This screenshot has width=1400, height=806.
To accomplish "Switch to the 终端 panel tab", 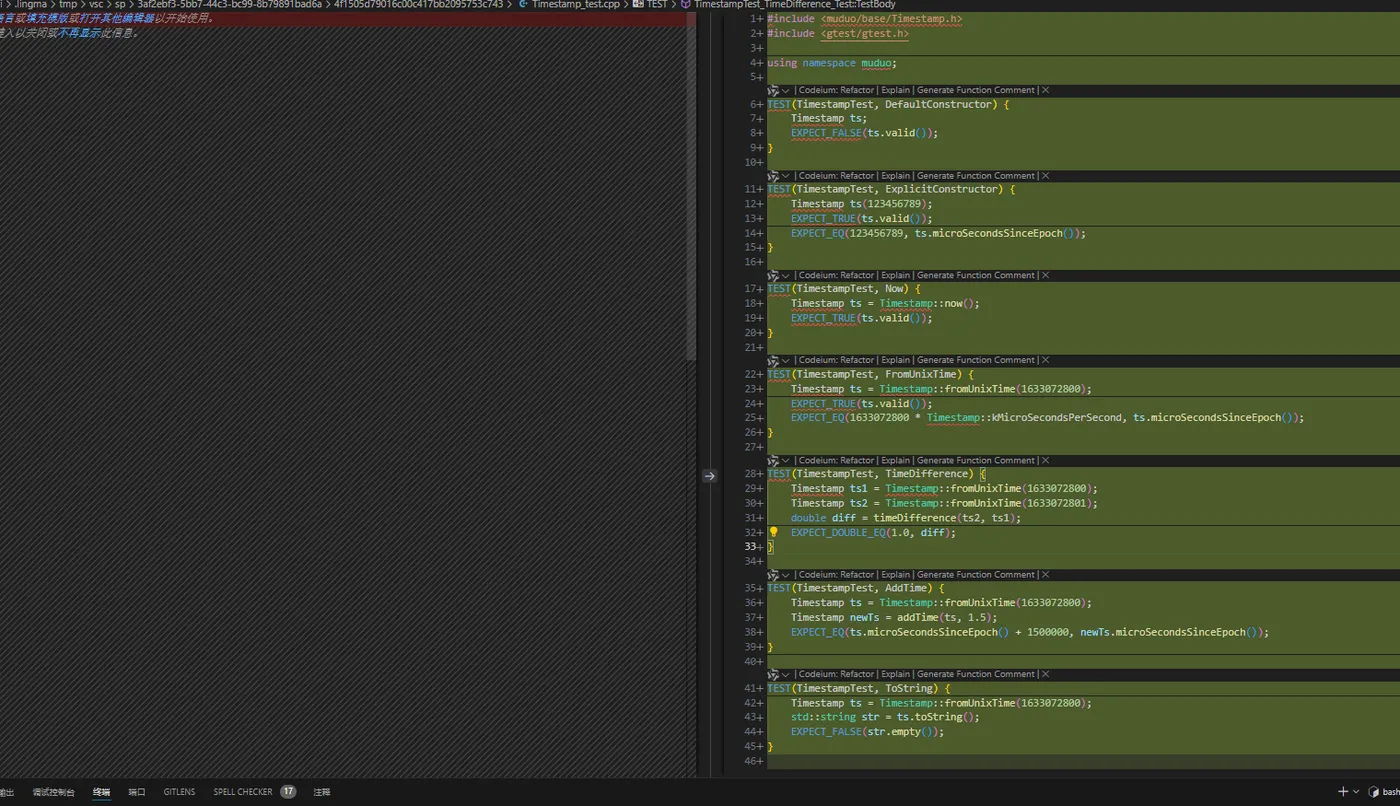I will [101, 792].
